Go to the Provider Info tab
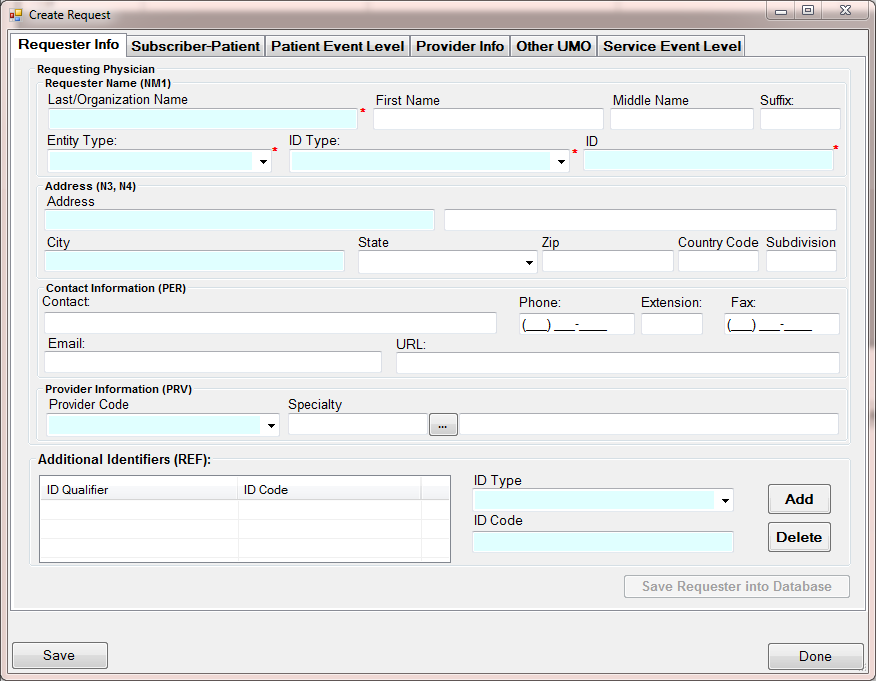 [x=460, y=46]
